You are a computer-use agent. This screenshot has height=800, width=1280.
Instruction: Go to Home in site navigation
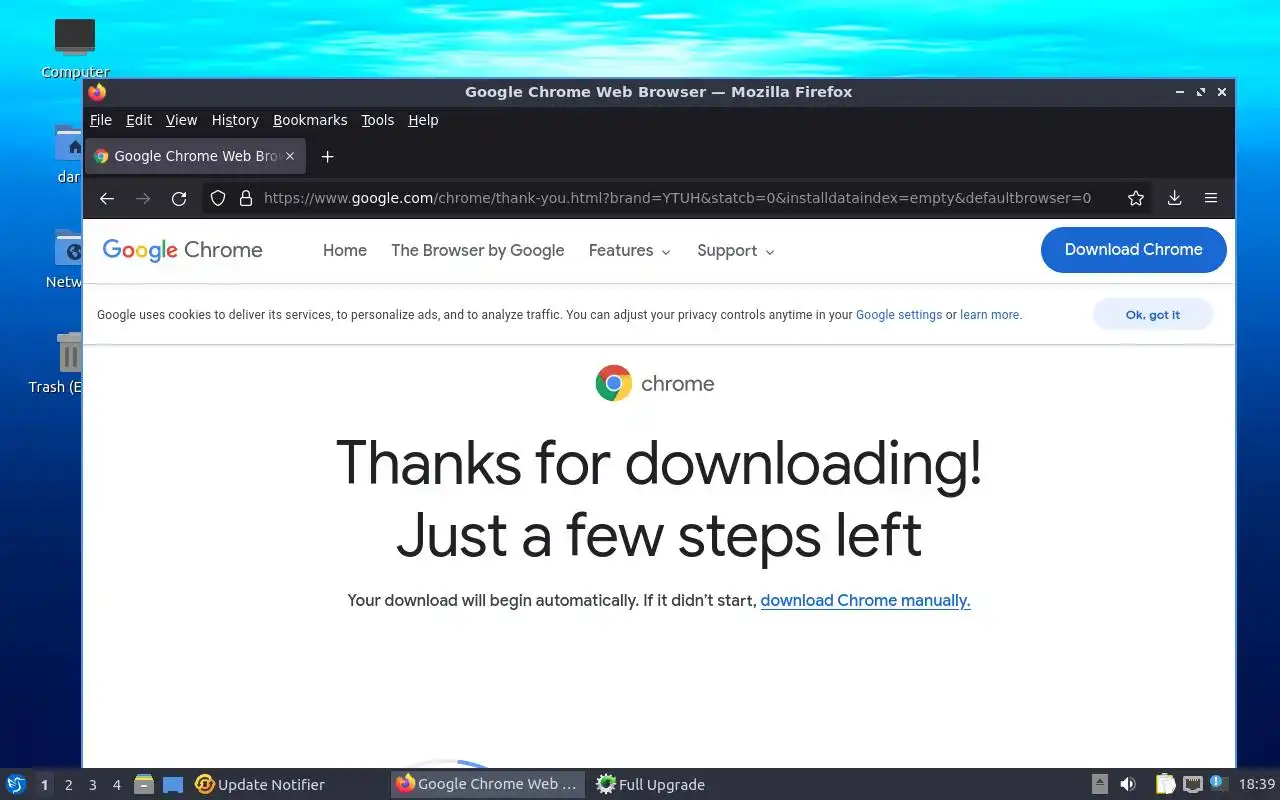point(345,251)
